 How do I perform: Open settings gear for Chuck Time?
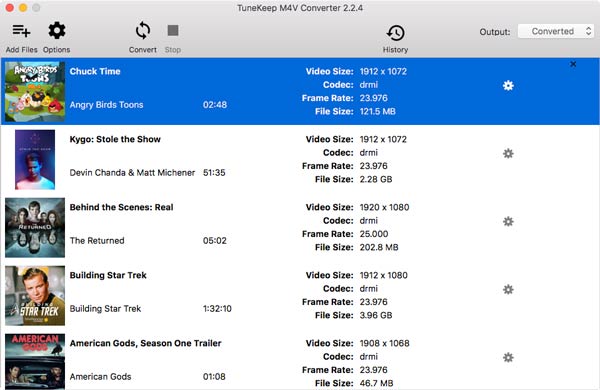[x=508, y=85]
